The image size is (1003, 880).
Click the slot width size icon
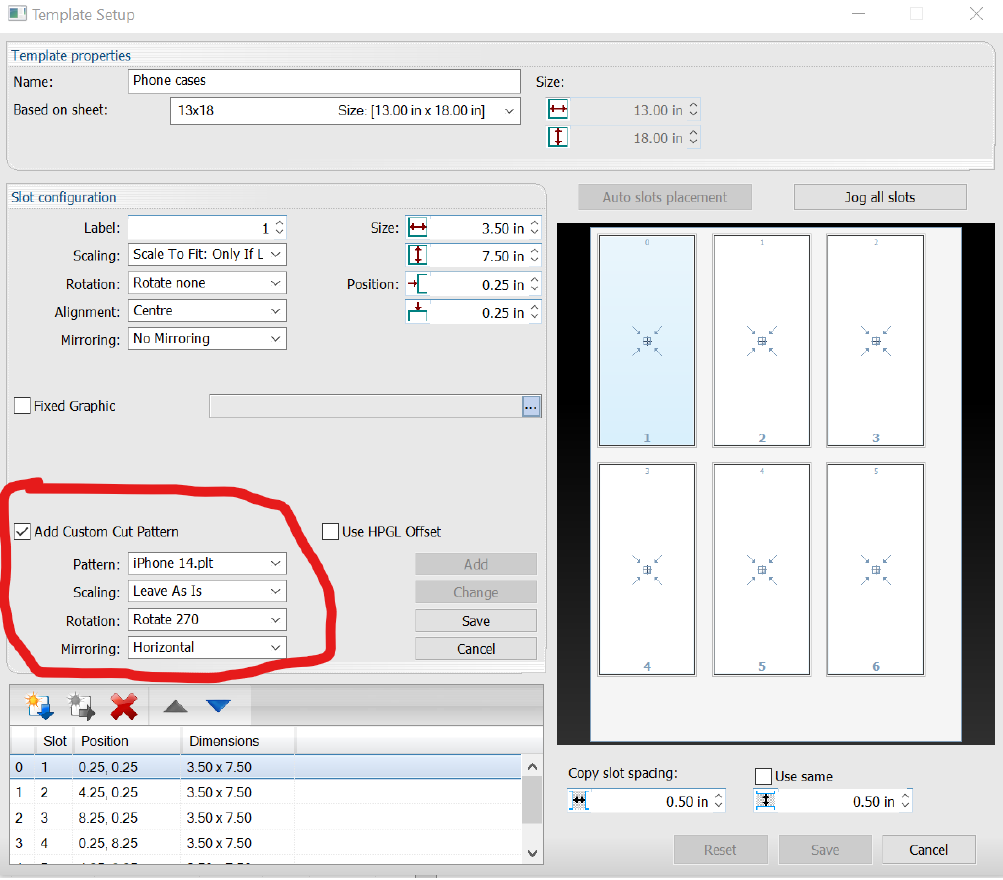click(418, 227)
